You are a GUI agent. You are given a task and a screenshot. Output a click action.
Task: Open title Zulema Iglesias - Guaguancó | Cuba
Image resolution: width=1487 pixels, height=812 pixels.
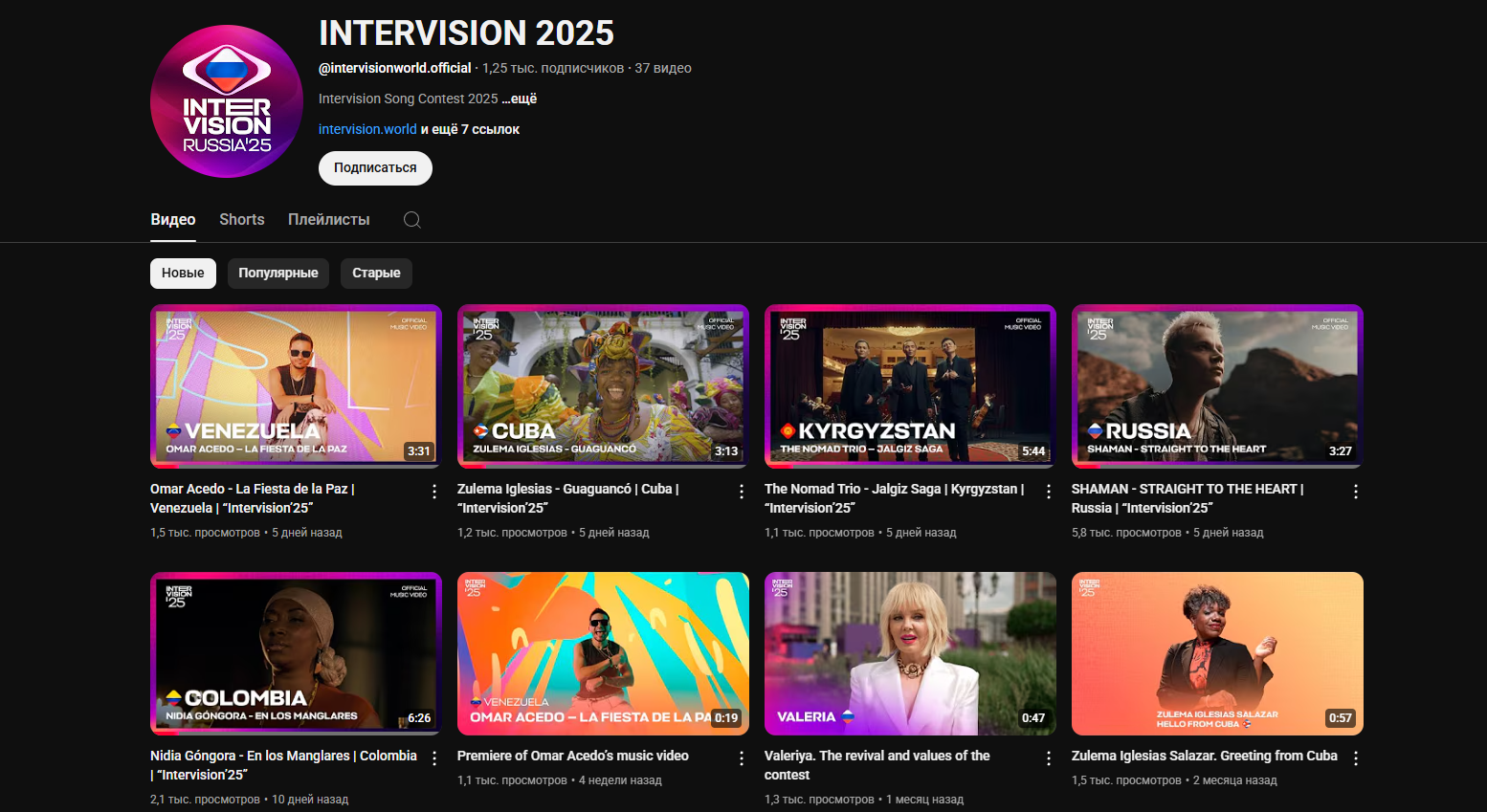[568, 498]
